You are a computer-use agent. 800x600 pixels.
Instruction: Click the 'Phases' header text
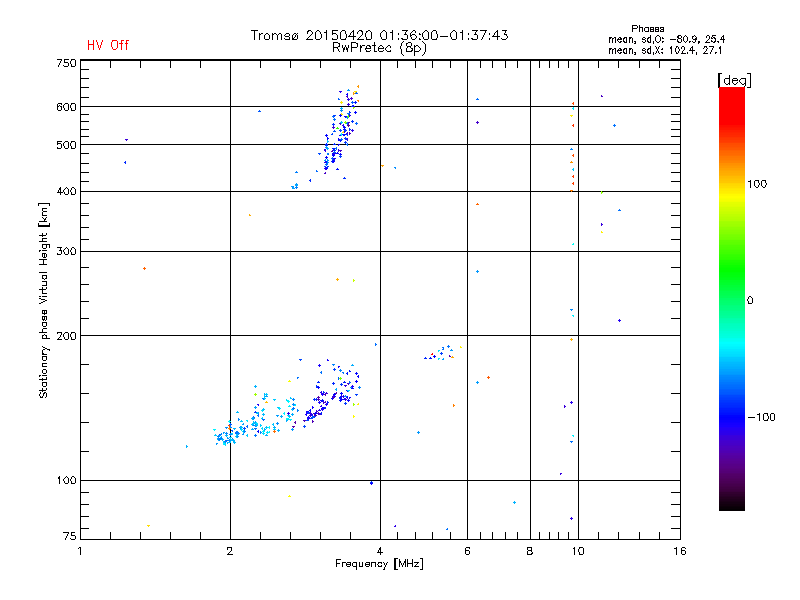pos(647,29)
